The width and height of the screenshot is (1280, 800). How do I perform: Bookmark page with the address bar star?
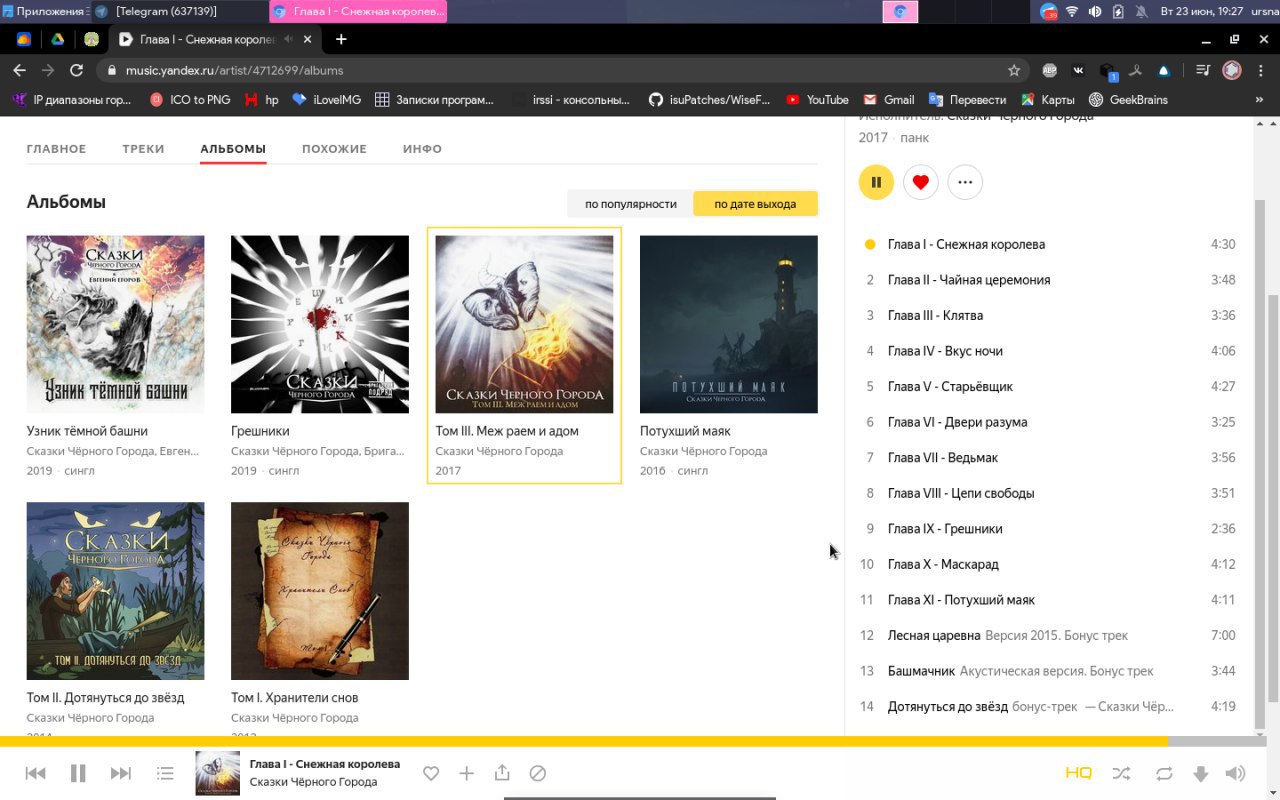coord(1014,70)
